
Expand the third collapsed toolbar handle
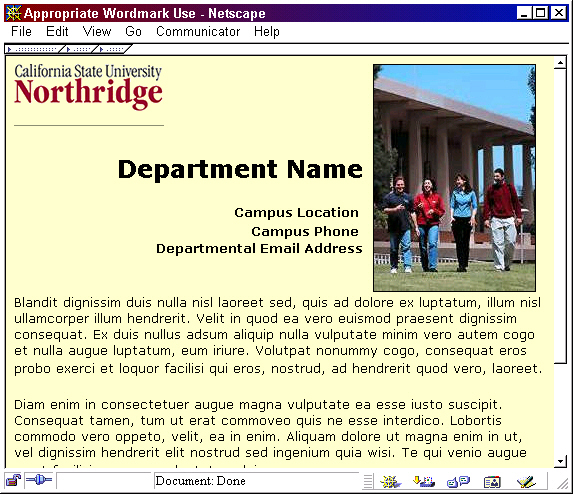pyautogui.click(x=113, y=49)
